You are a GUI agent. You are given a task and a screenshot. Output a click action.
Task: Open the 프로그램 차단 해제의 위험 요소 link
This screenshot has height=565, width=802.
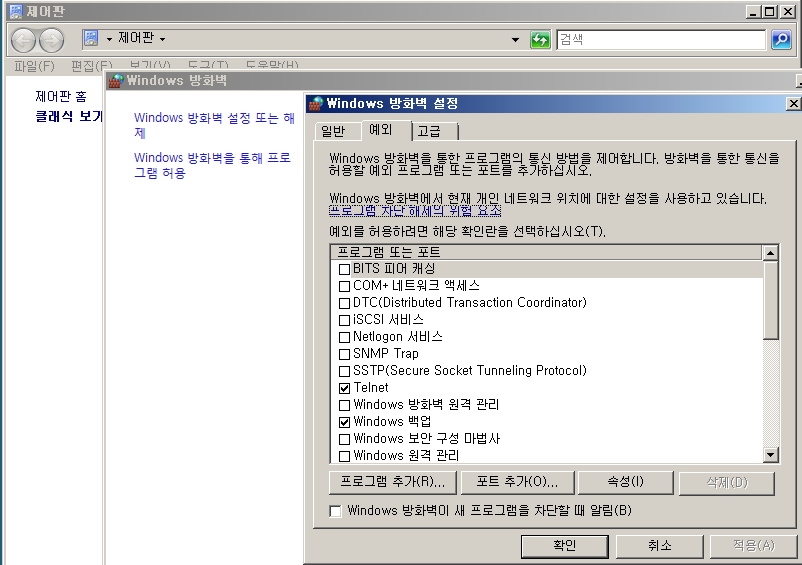click(x=415, y=211)
